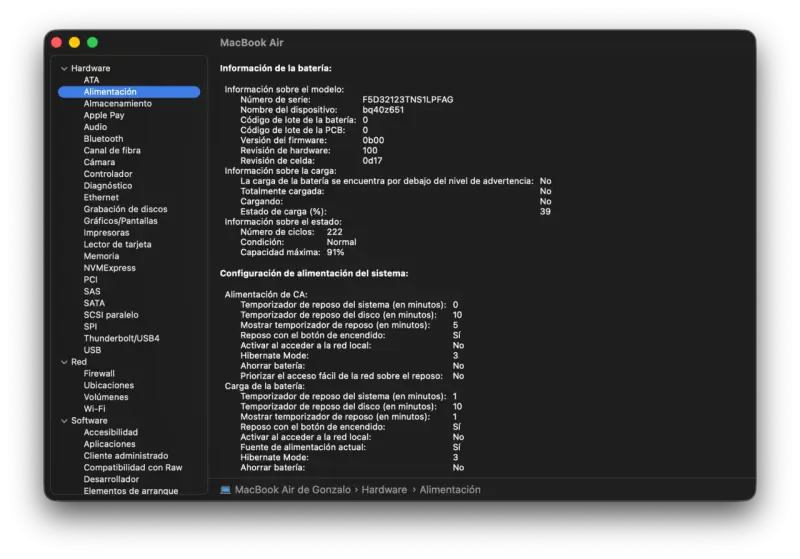Select Wi-Fi under Red
Viewport: 800px width, 559px height.
tap(94, 409)
